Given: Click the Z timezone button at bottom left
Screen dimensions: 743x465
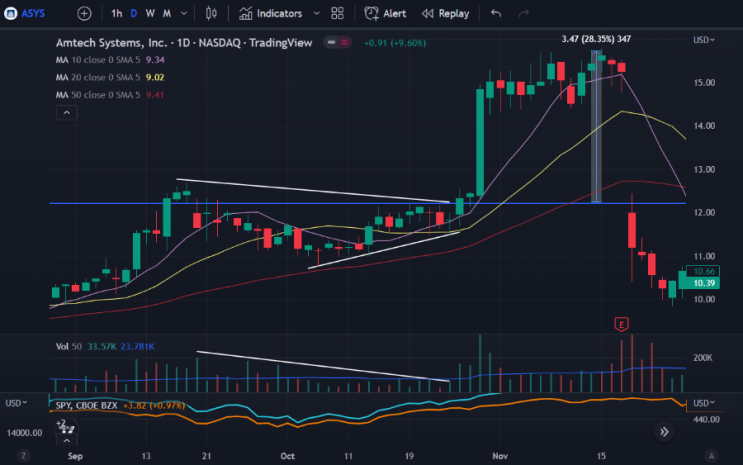Looking at the screenshot, I should click(x=23, y=456).
